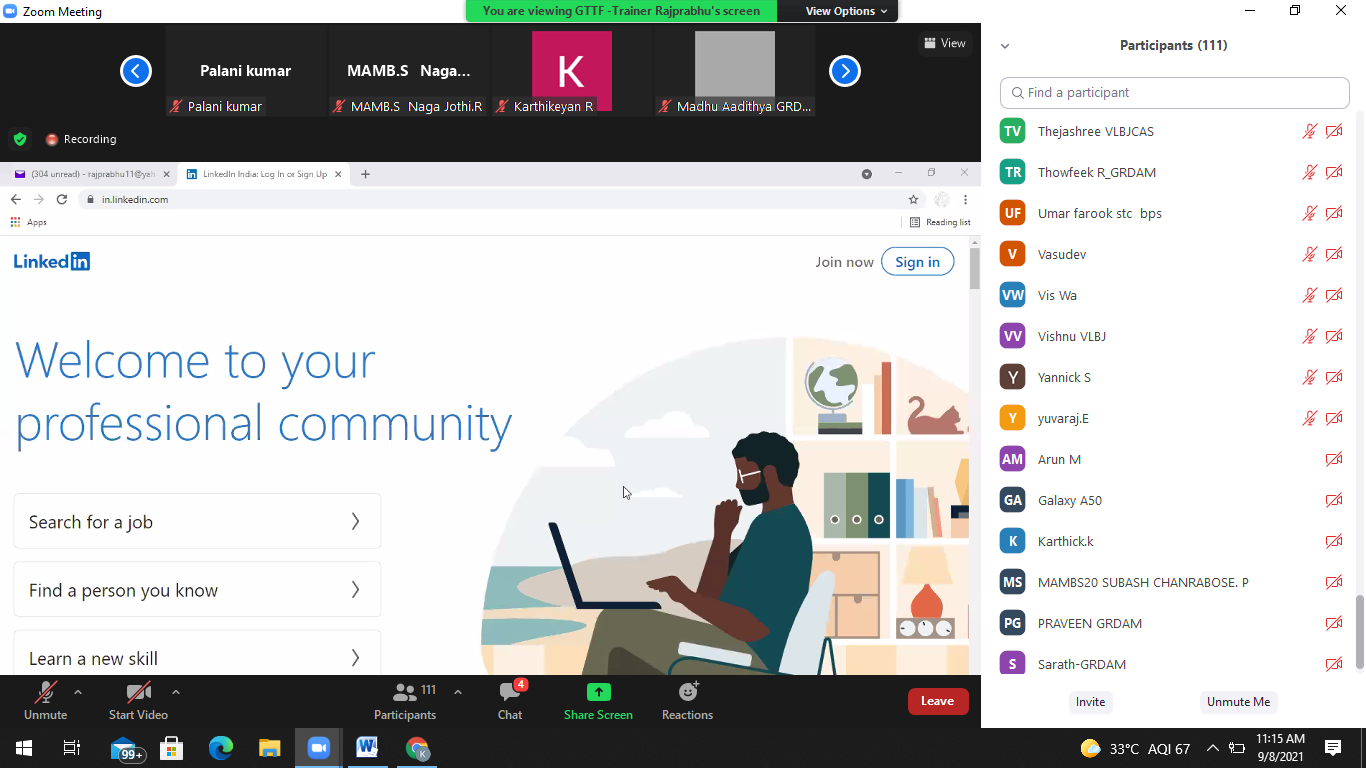
Task: Open the Reactions emoji icon
Action: click(688, 692)
